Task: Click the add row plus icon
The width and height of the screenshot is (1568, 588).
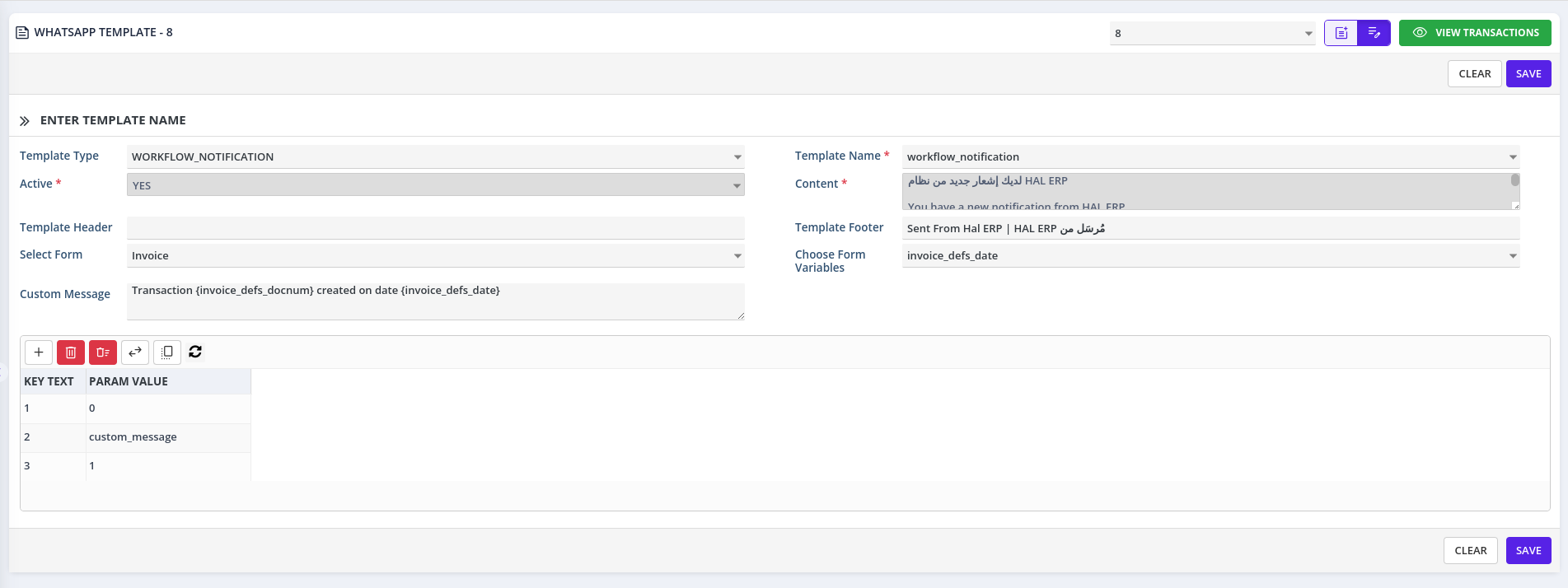Action: (x=39, y=352)
